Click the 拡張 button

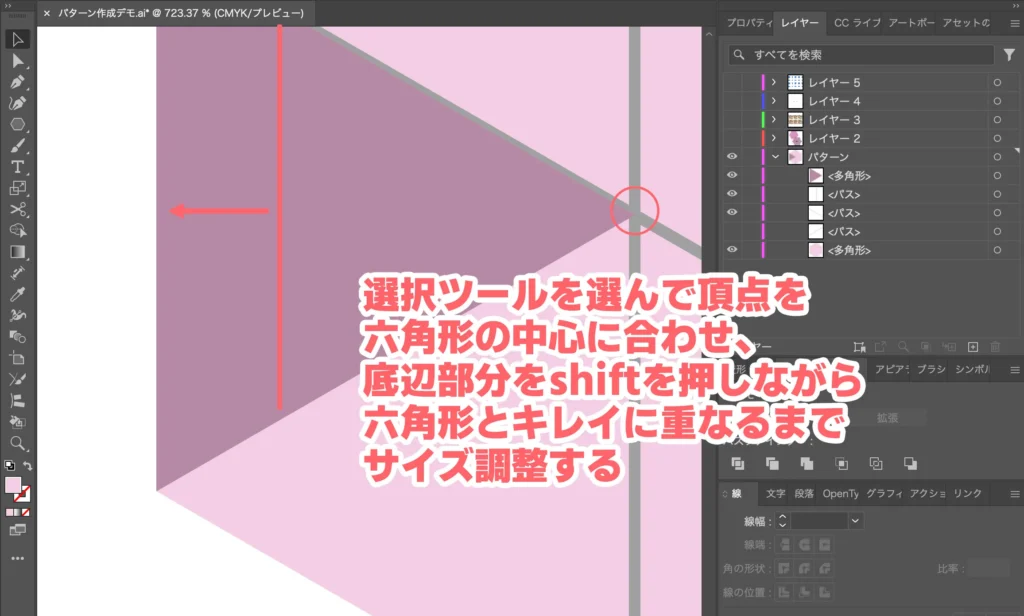pyautogui.click(x=889, y=417)
